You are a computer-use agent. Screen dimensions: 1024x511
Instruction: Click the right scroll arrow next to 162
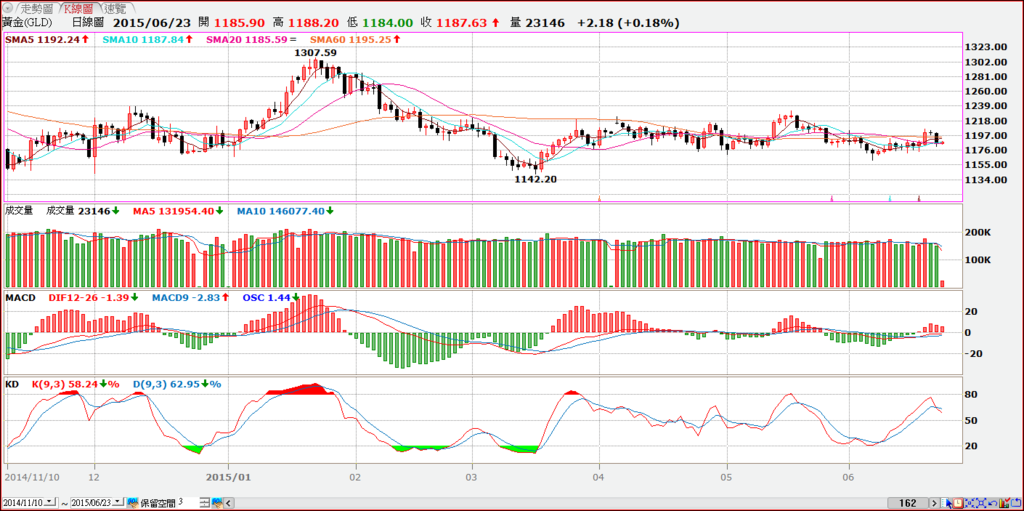935,503
